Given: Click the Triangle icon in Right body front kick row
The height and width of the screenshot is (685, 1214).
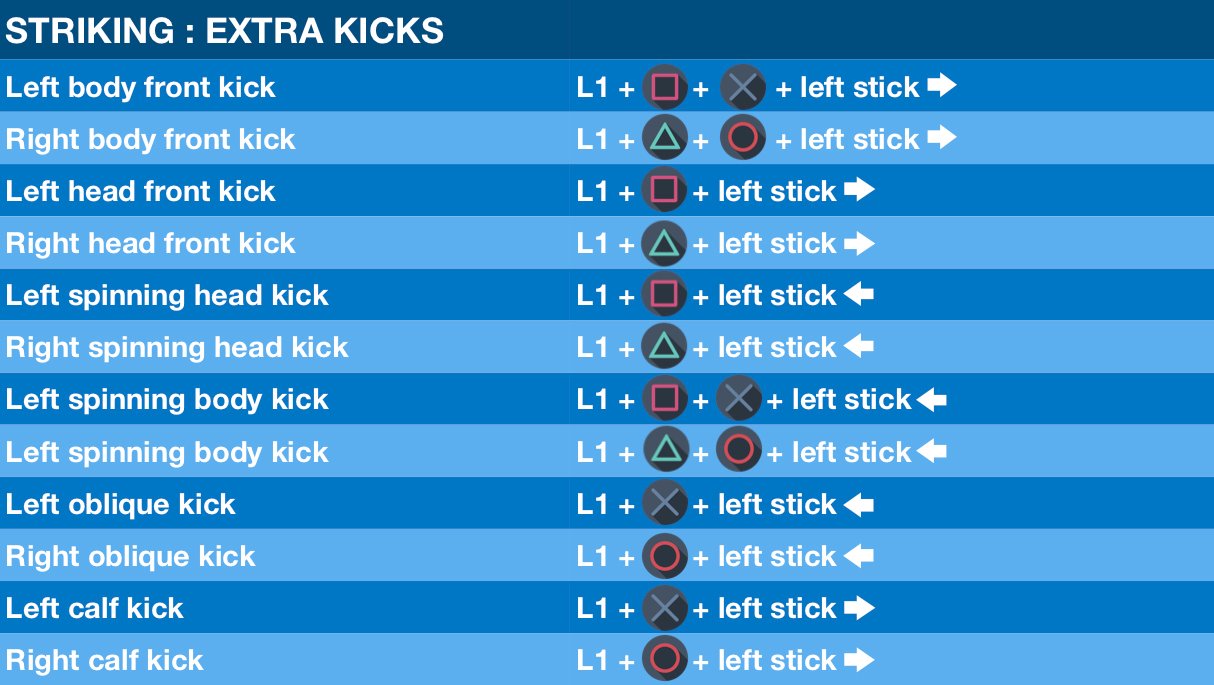Looking at the screenshot, I should pyautogui.click(x=664, y=139).
